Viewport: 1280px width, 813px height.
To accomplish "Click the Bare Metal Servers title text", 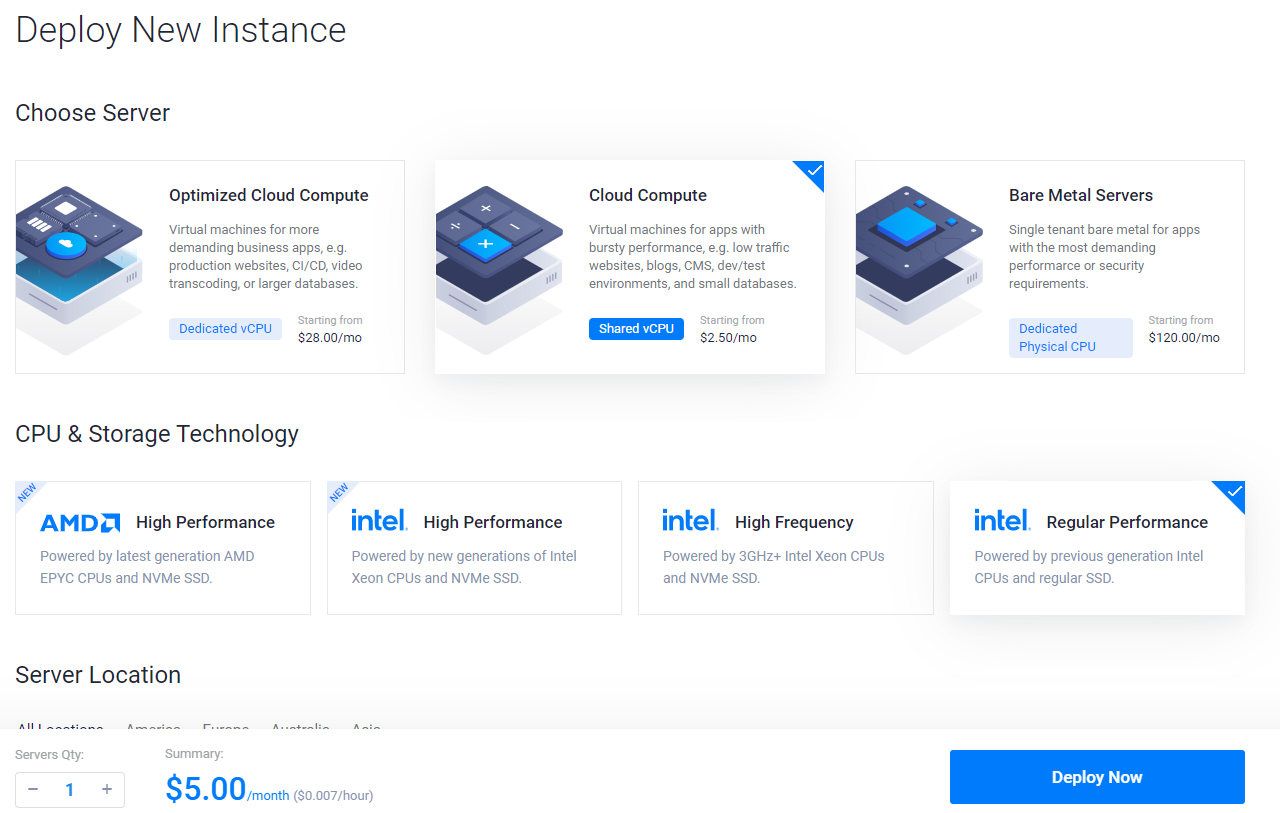I will pyautogui.click(x=1081, y=195).
